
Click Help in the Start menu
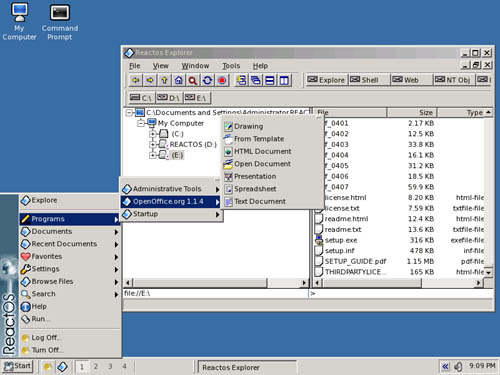[x=69, y=306]
